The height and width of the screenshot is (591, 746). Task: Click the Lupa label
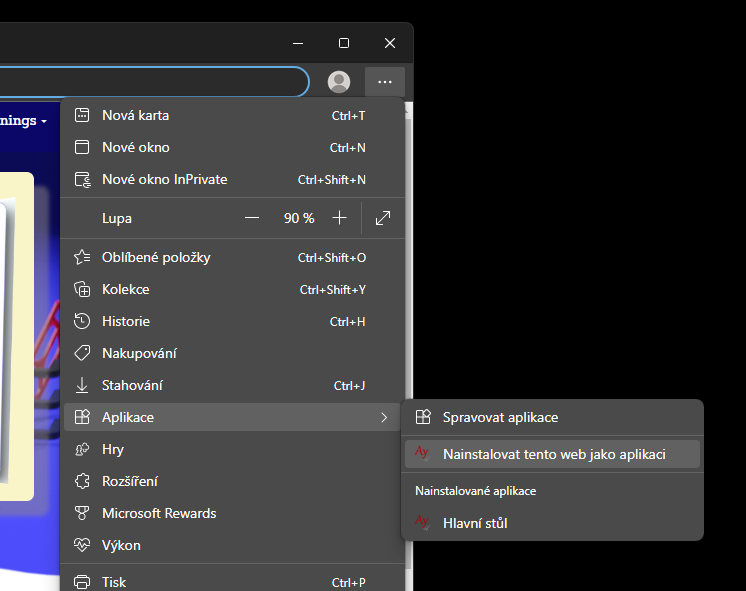click(117, 218)
